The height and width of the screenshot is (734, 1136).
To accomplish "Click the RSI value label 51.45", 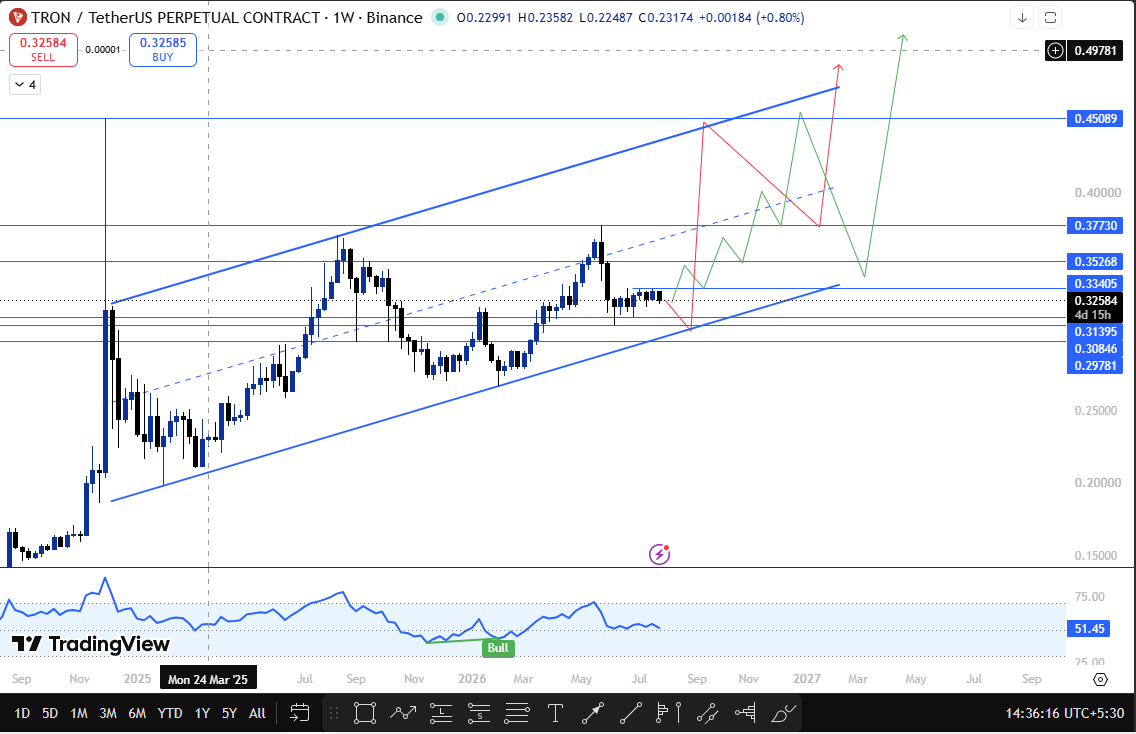I will [x=1089, y=628].
